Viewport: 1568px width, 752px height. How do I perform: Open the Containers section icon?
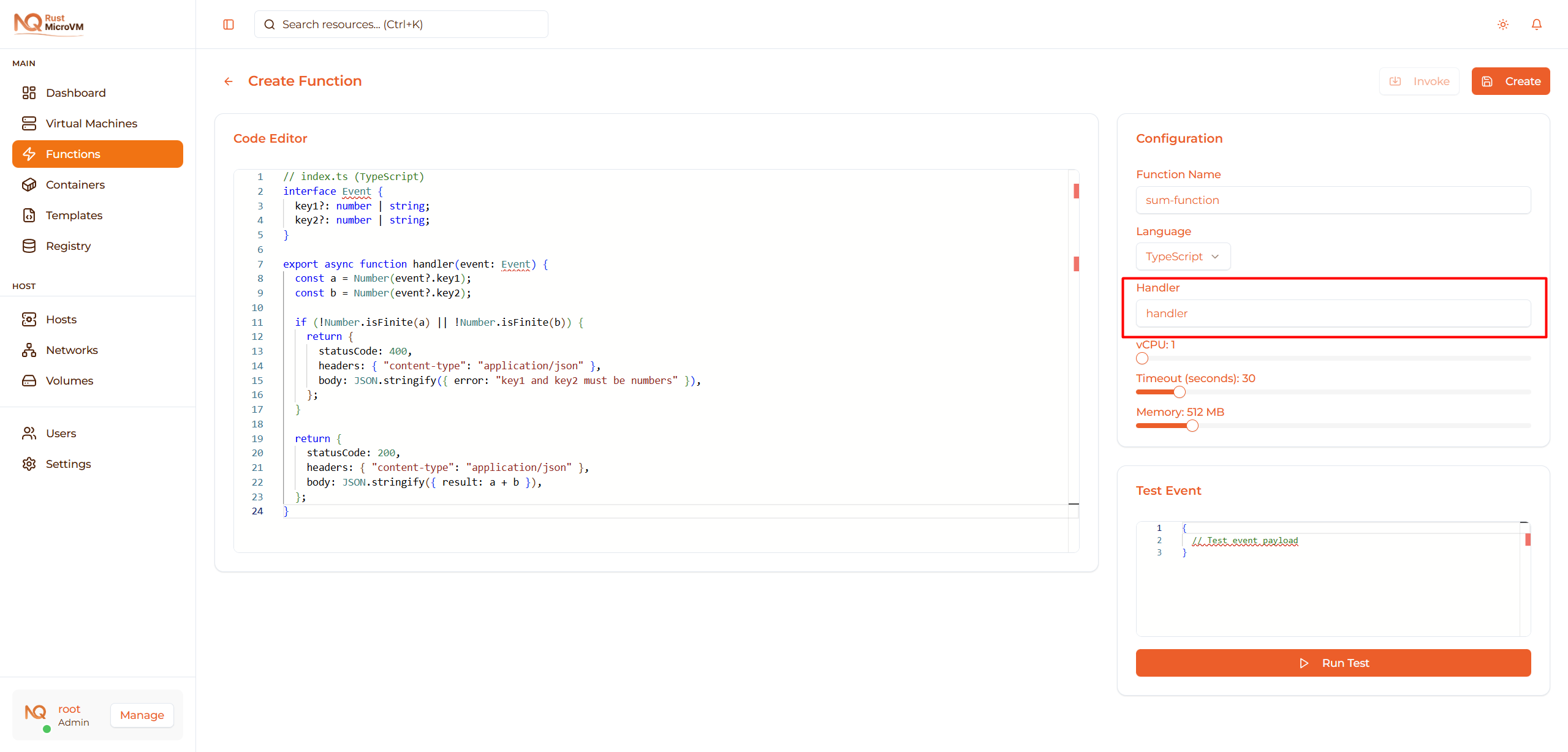(29, 184)
